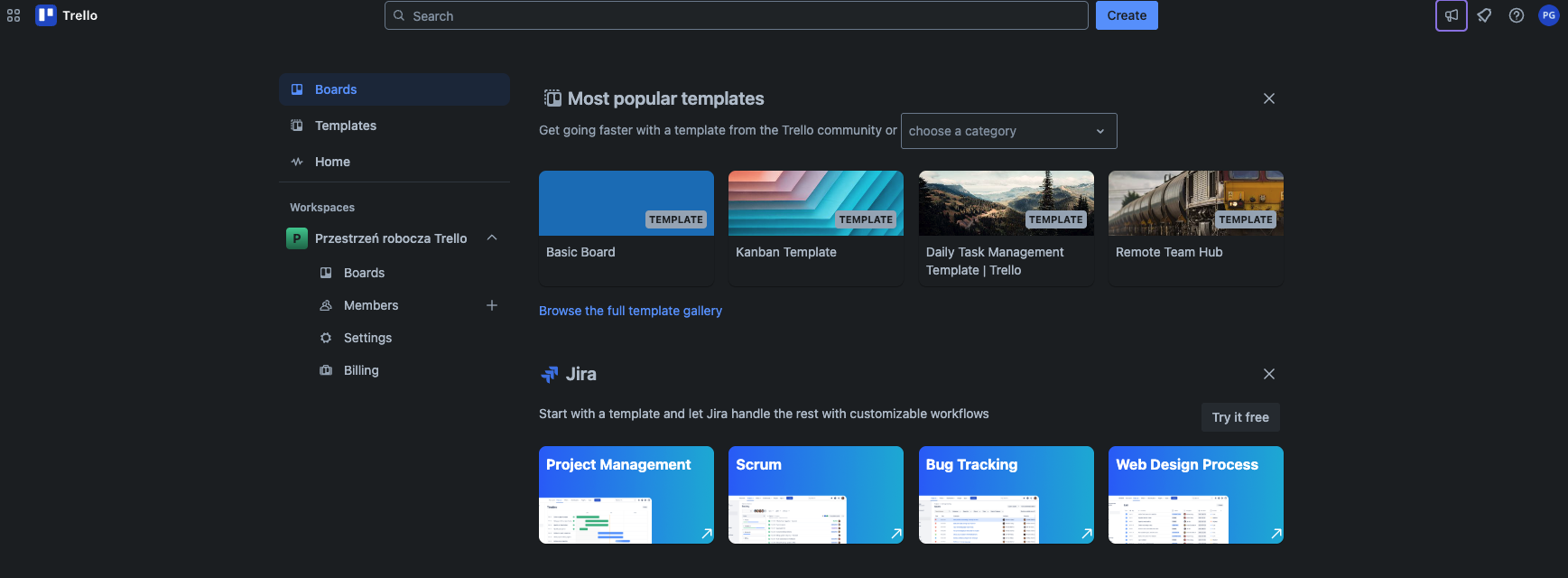Open the Project Management Jira card
The width and height of the screenshot is (1568, 578).
coord(626,495)
